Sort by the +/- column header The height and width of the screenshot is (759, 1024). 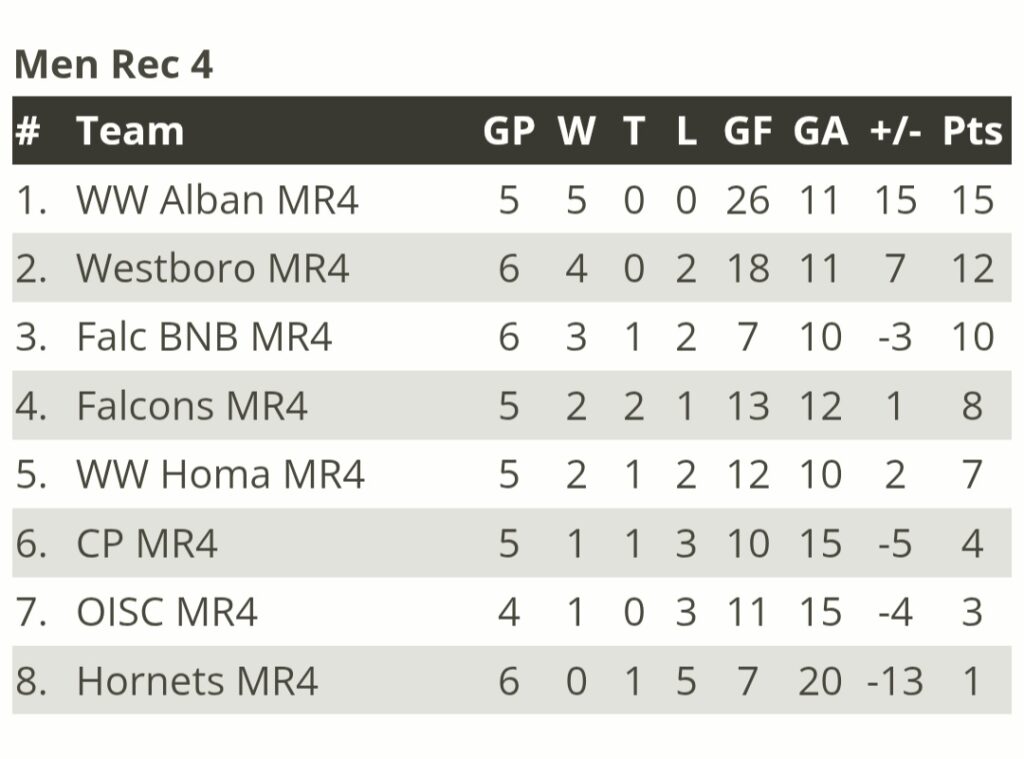click(x=895, y=131)
